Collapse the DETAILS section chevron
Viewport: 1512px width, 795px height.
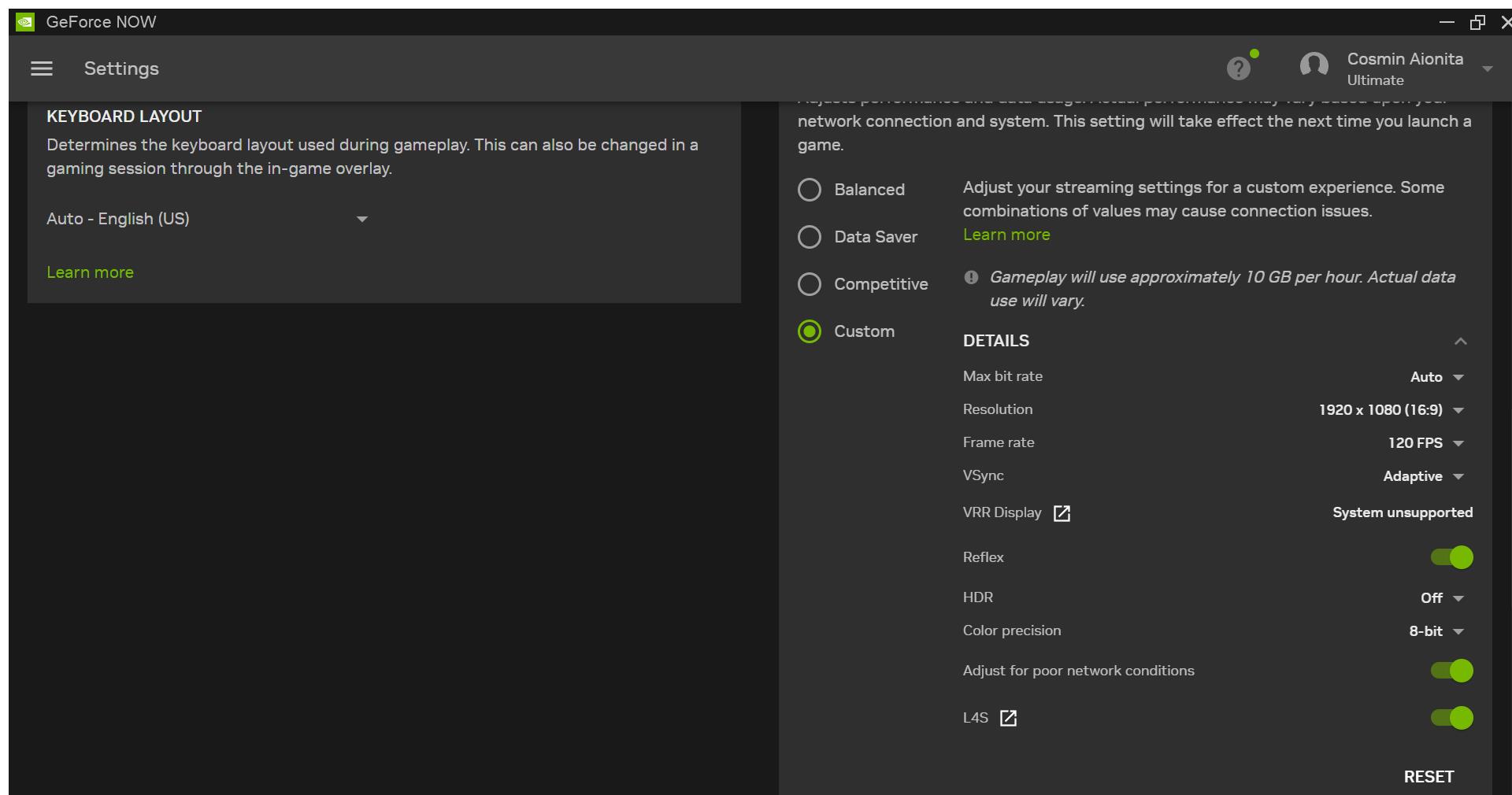1461,341
